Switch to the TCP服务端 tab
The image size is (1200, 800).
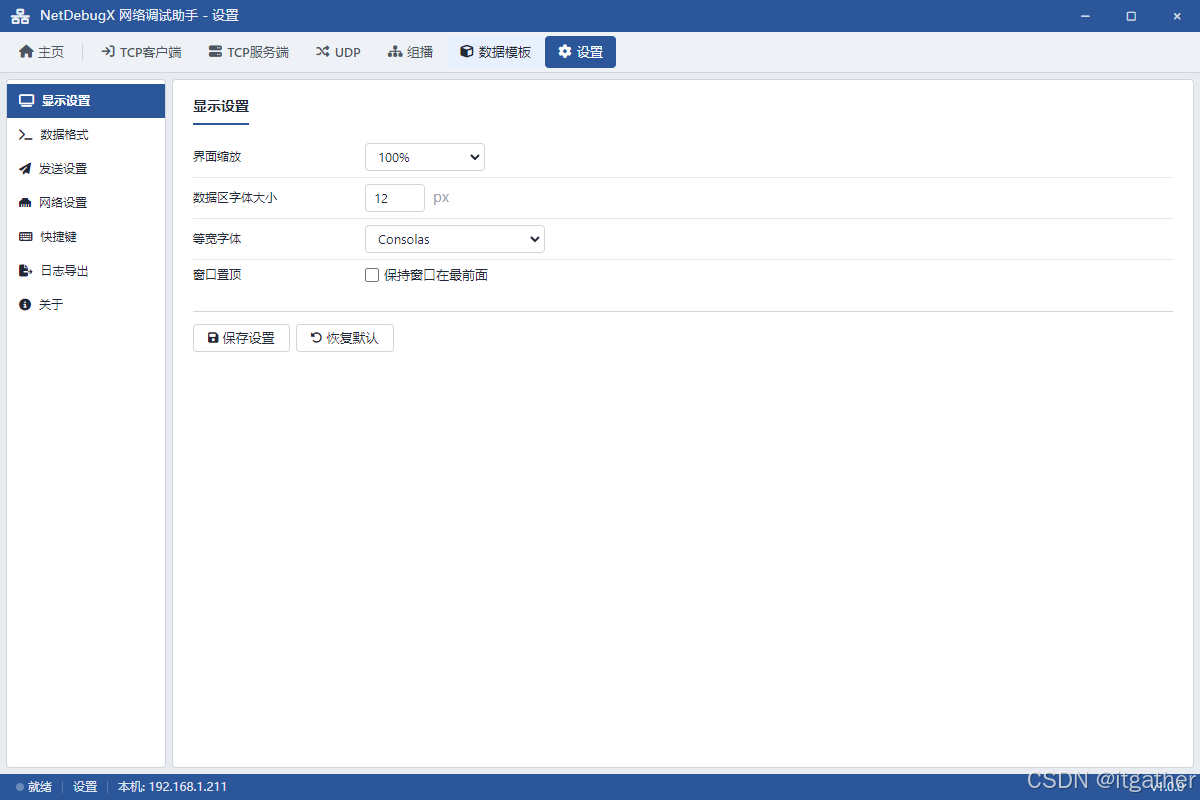[248, 52]
